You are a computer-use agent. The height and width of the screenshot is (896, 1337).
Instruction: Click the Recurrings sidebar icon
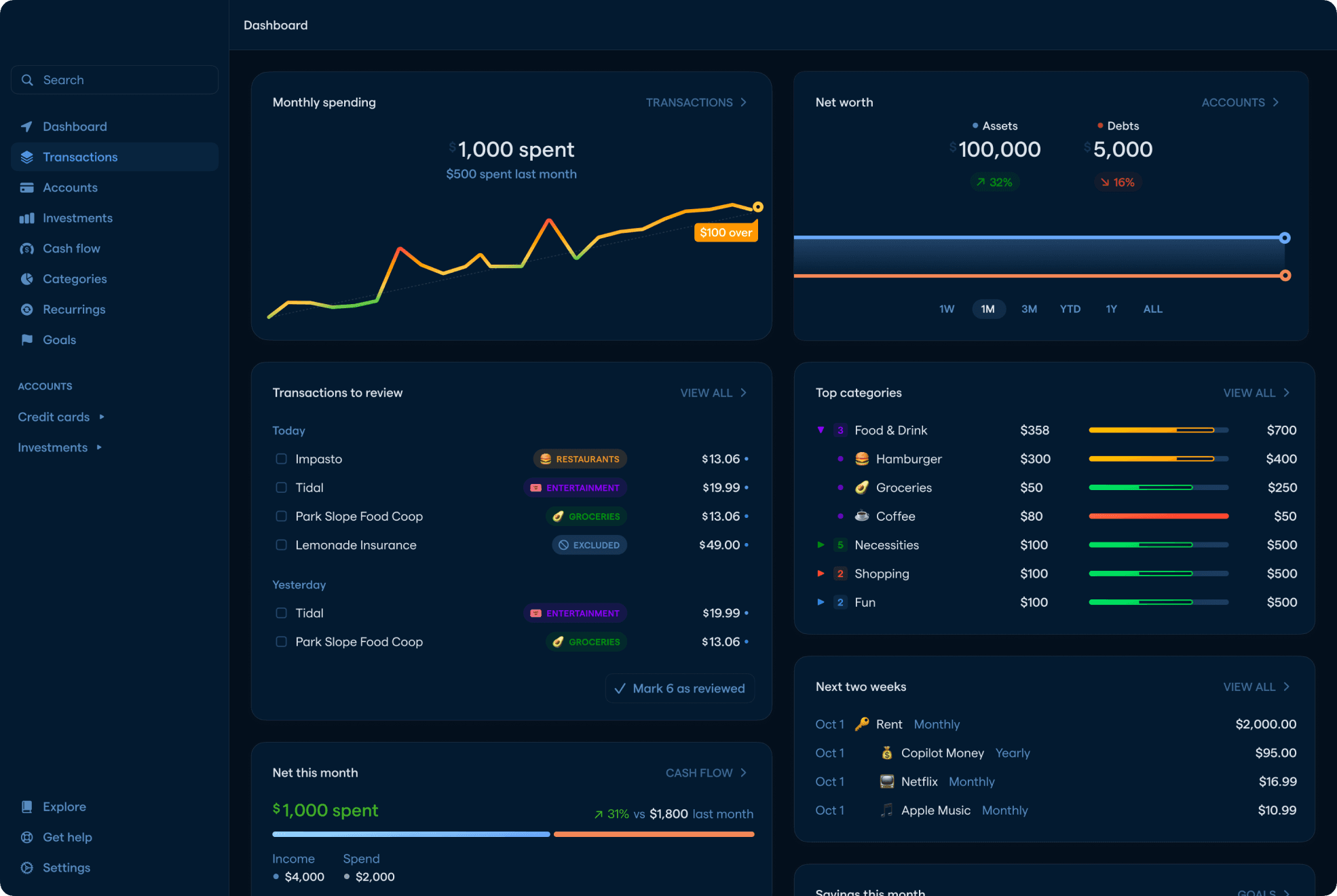click(x=26, y=310)
